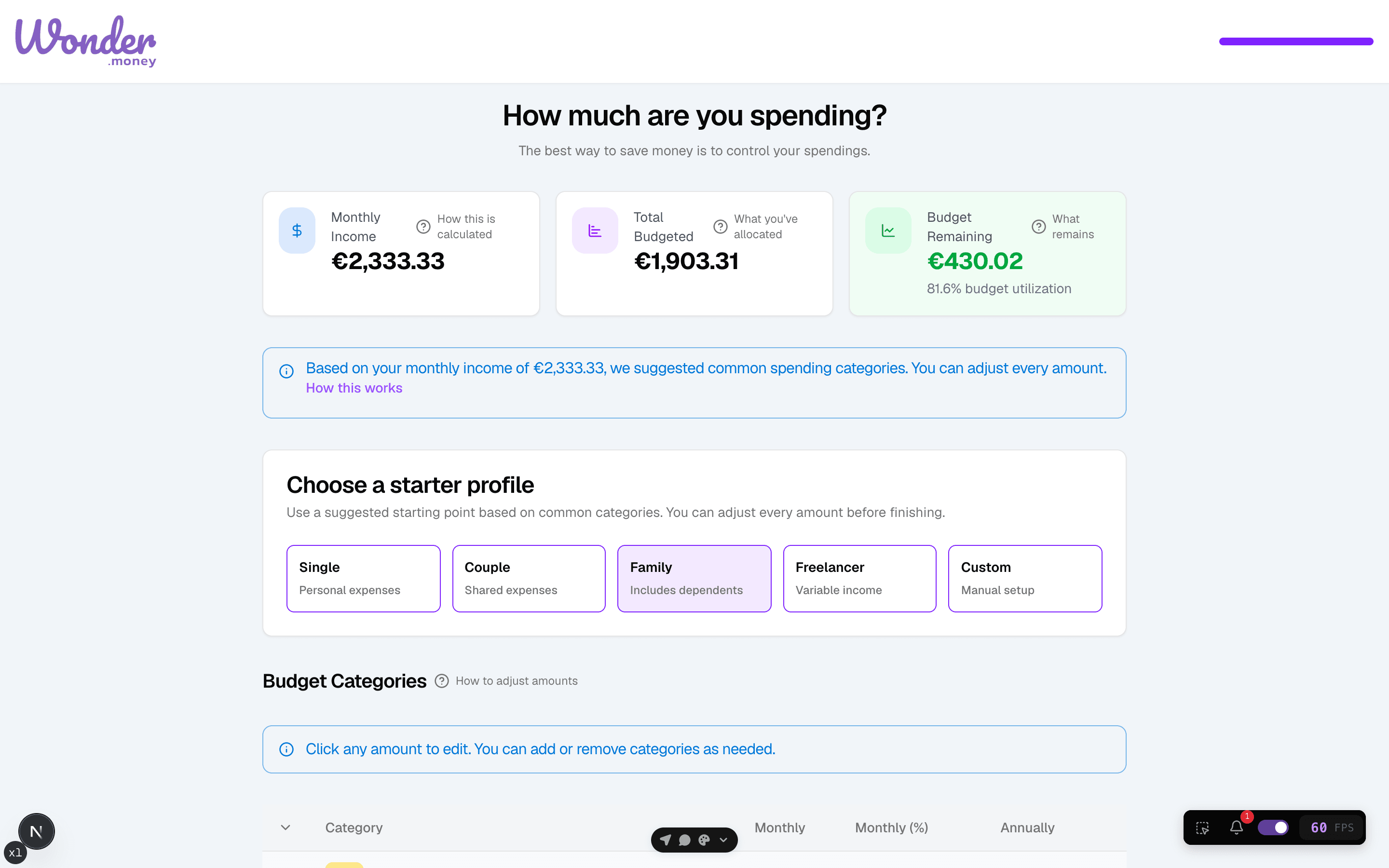This screenshot has width=1389, height=868.
Task: Click info icon in 'Click any amount' banner
Action: click(x=286, y=749)
